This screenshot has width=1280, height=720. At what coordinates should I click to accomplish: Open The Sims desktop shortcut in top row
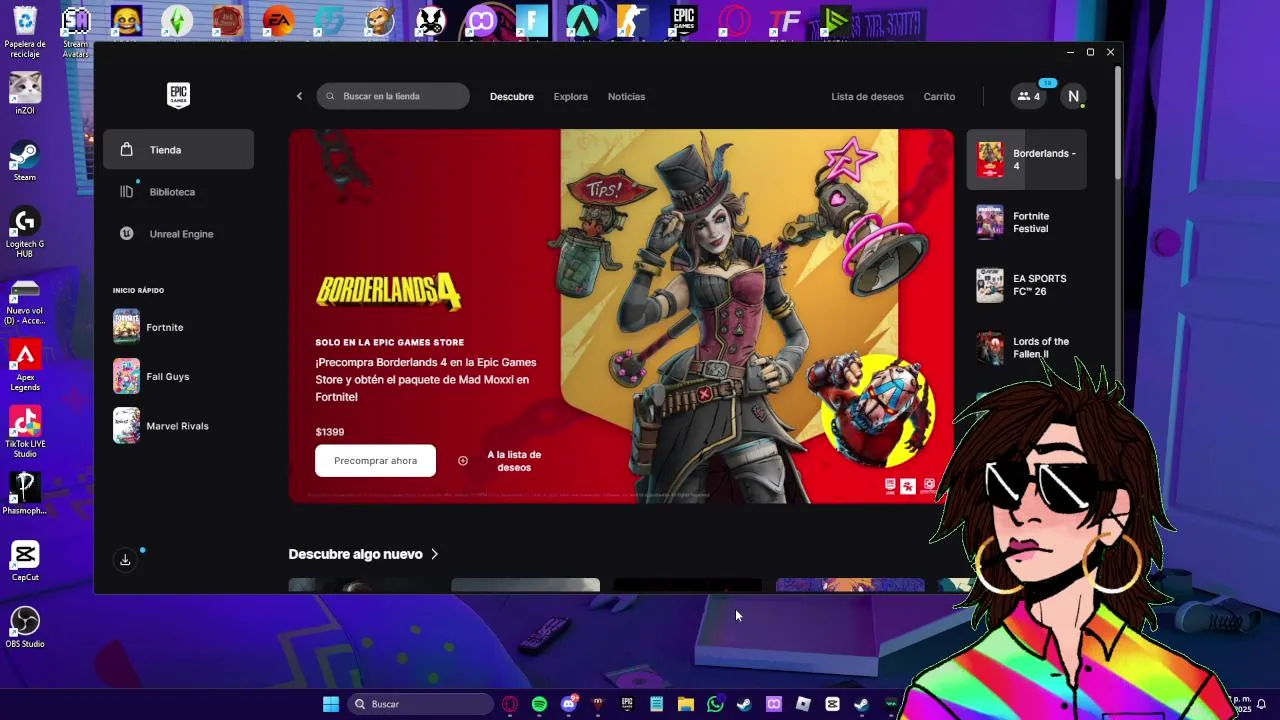(x=177, y=22)
